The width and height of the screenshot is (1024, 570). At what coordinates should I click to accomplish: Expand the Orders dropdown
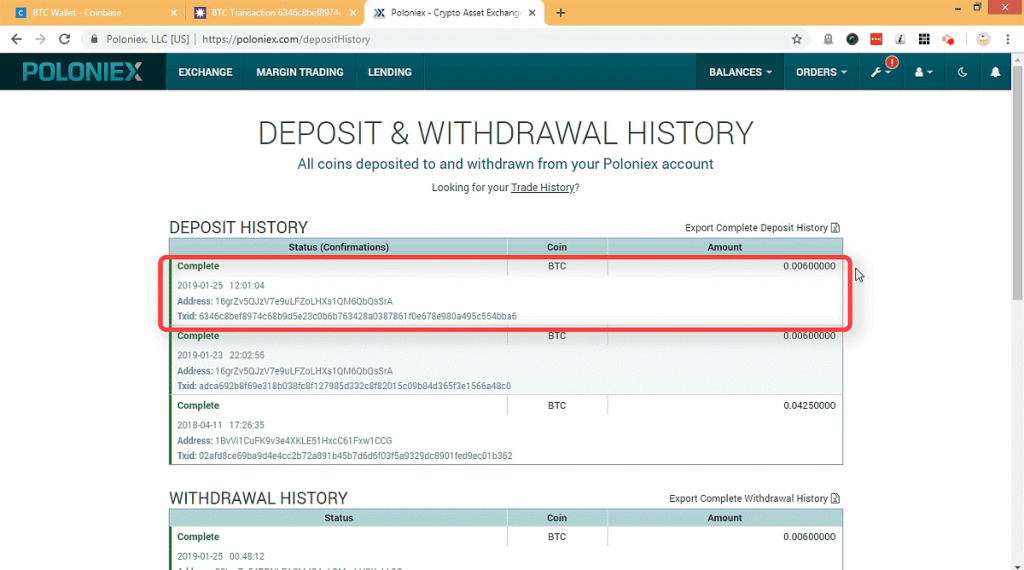click(821, 72)
